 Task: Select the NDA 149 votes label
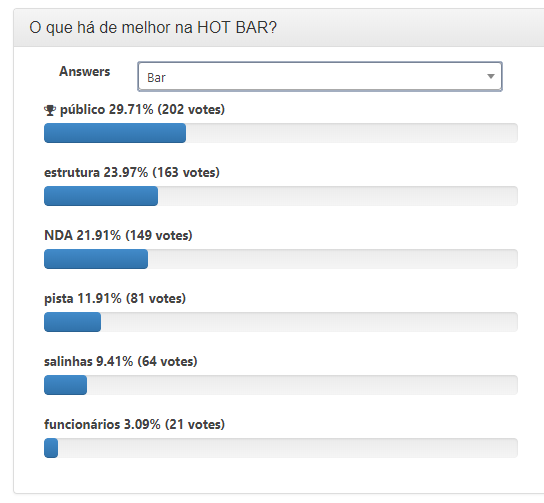(x=118, y=236)
